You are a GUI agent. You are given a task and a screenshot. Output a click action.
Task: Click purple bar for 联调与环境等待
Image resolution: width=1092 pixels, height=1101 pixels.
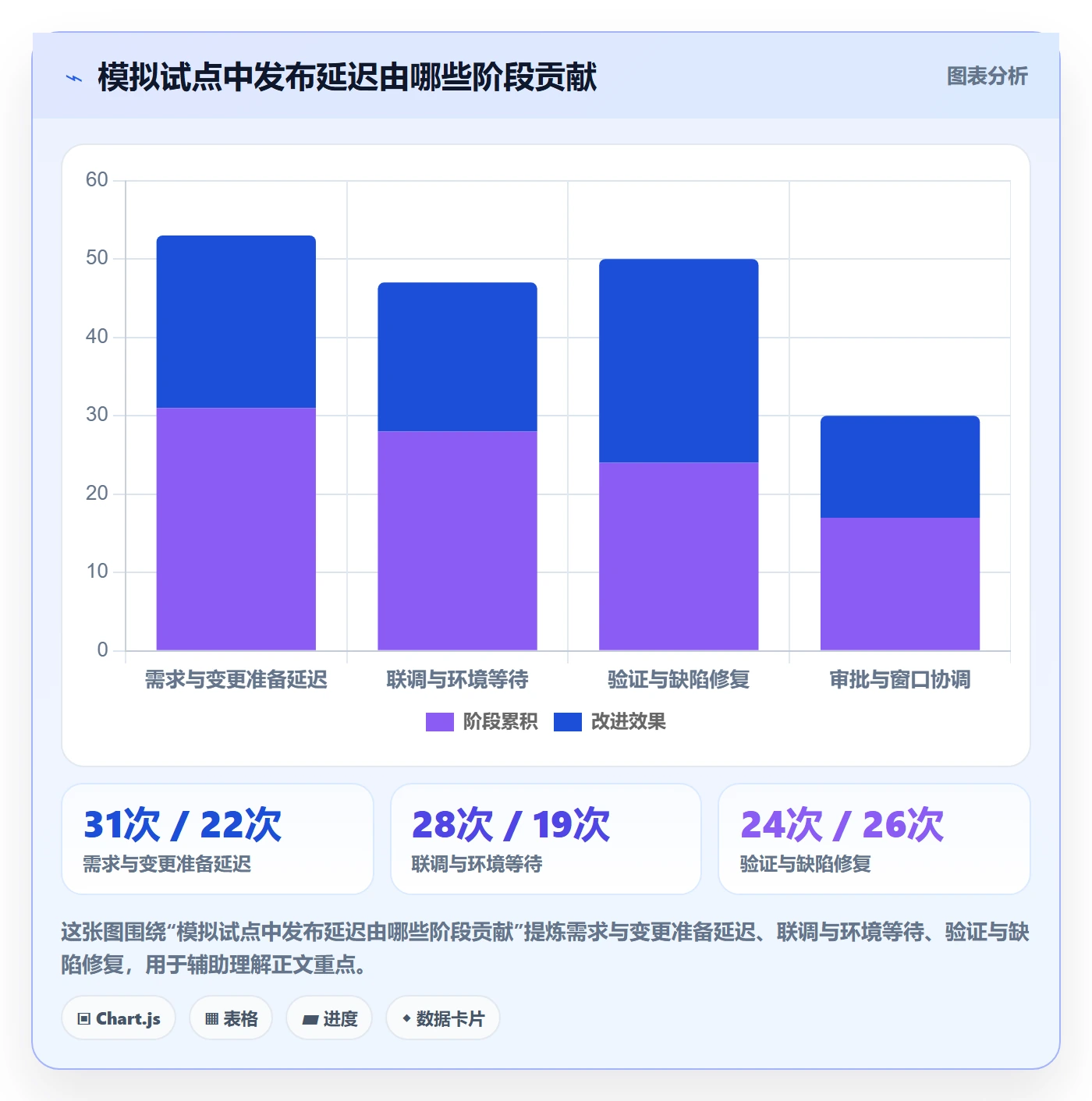coord(458,540)
